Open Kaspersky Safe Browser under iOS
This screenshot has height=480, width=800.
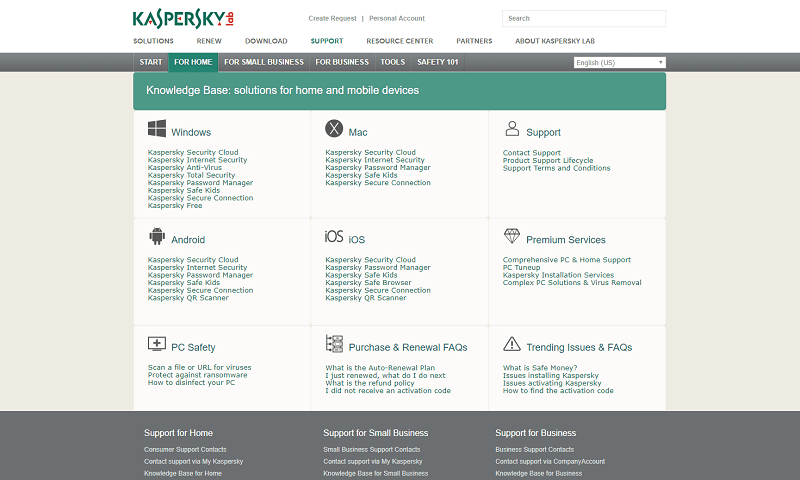coord(368,283)
